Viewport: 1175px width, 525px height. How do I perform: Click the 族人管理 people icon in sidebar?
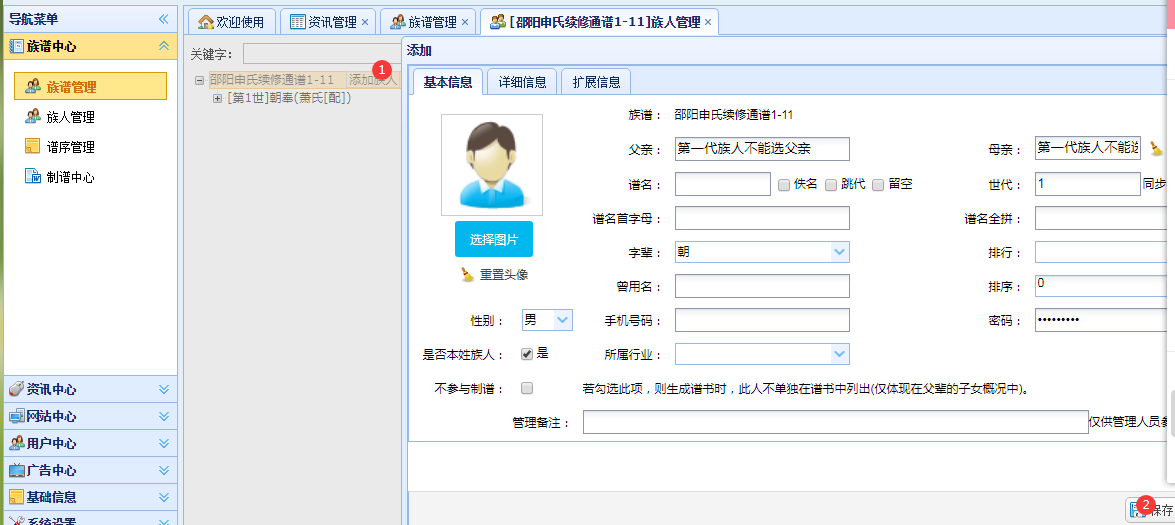point(32,117)
